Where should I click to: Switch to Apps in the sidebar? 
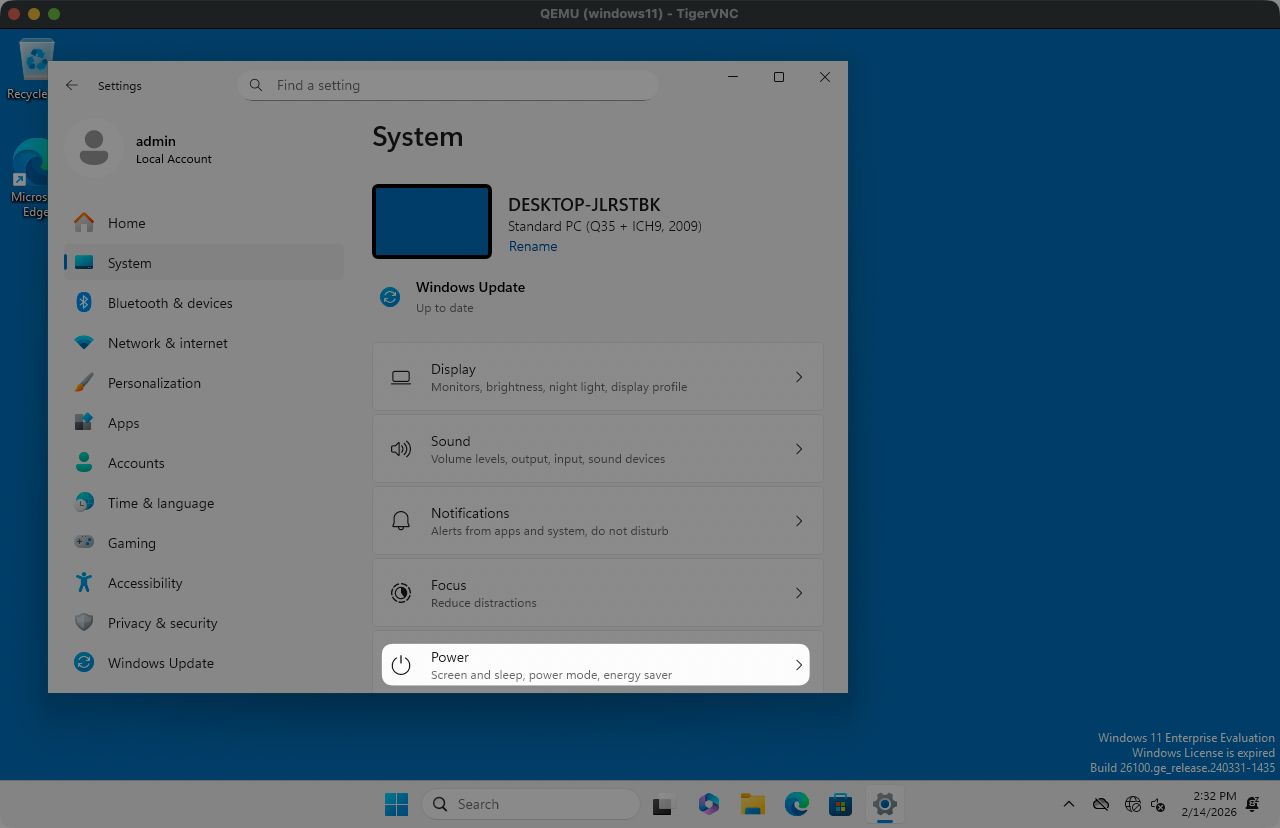(123, 423)
